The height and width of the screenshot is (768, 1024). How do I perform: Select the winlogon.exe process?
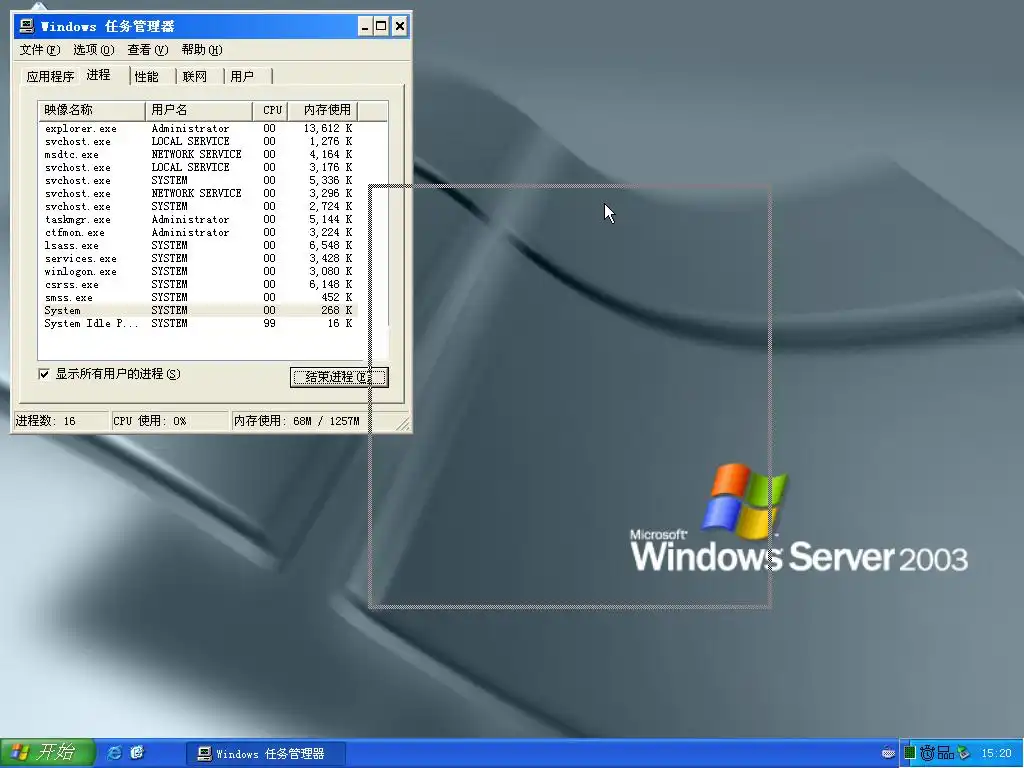click(x=198, y=272)
